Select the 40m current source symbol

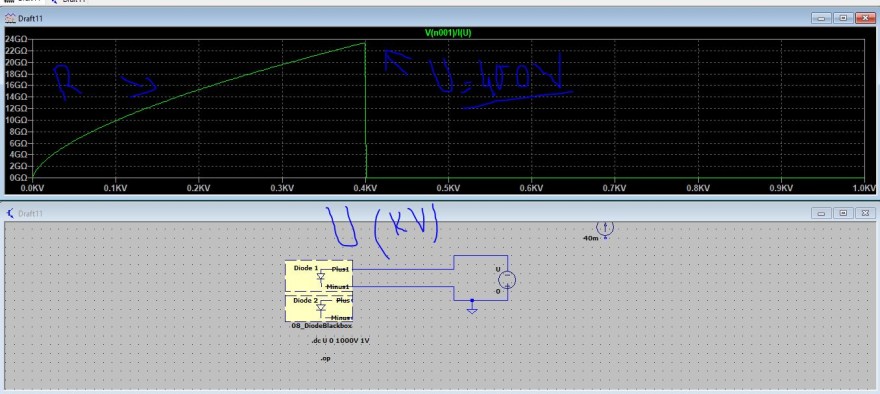click(605, 228)
